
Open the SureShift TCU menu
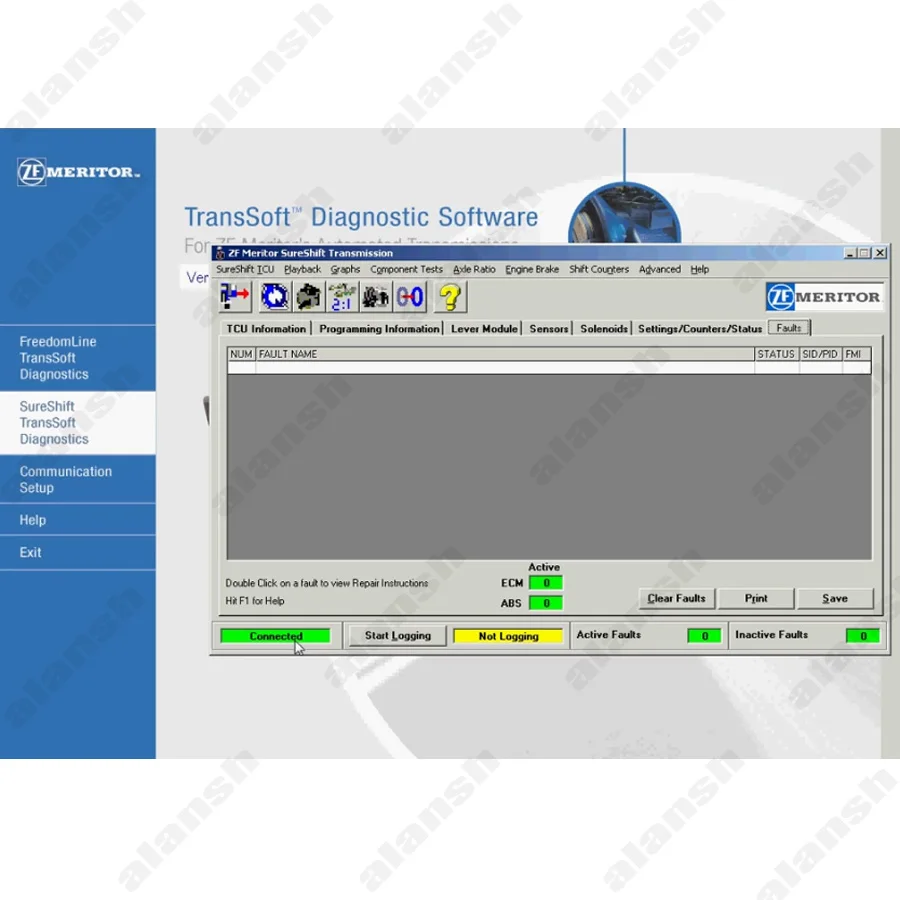(x=245, y=269)
